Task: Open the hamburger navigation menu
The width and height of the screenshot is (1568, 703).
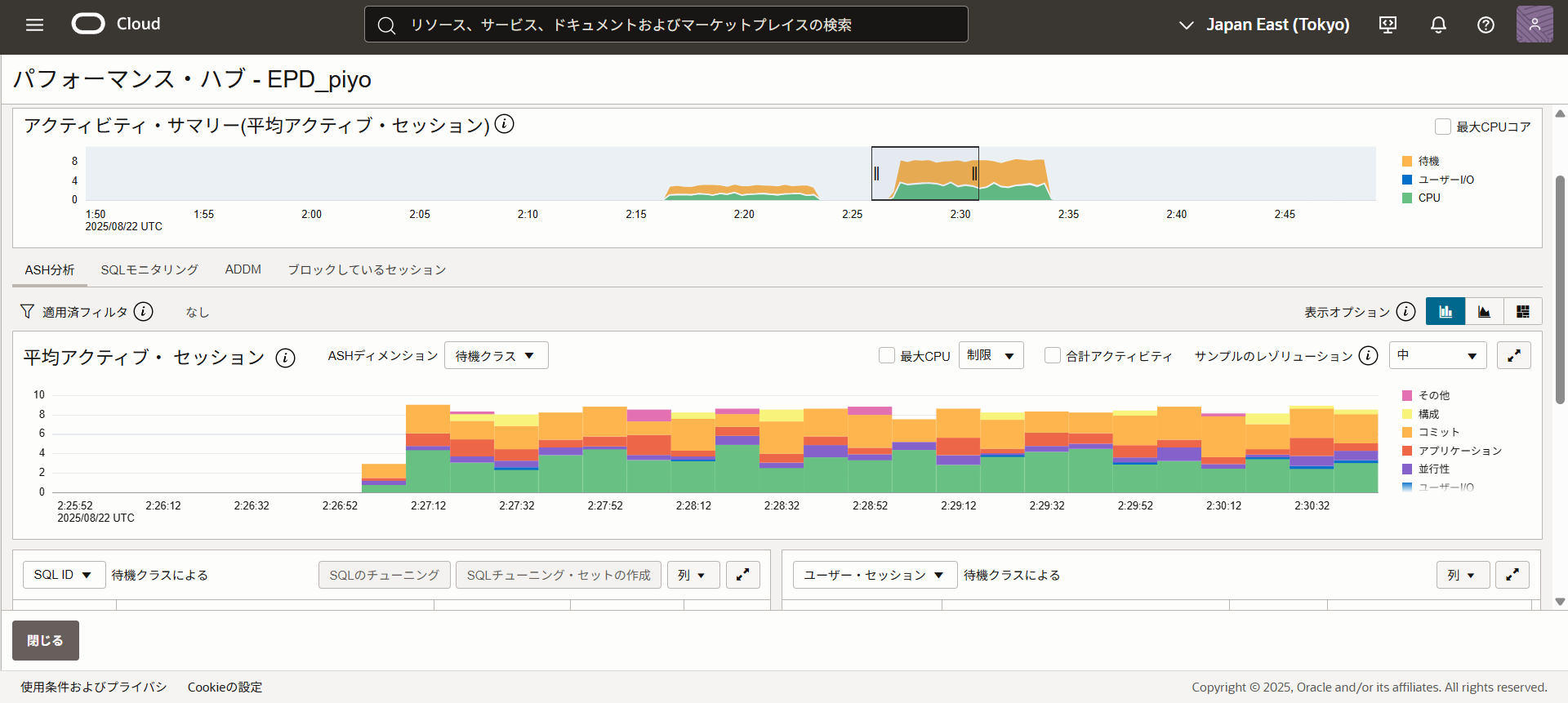Action: [x=34, y=24]
